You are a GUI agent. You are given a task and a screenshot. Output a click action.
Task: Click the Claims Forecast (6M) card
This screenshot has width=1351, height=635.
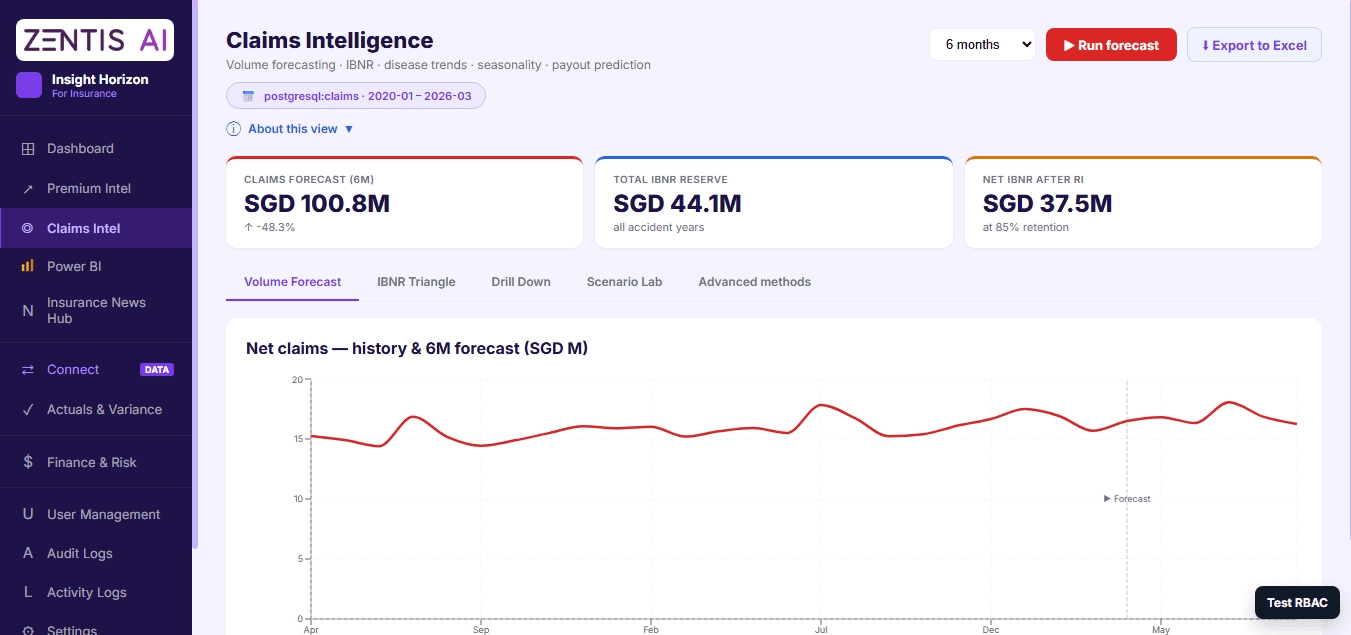point(404,202)
